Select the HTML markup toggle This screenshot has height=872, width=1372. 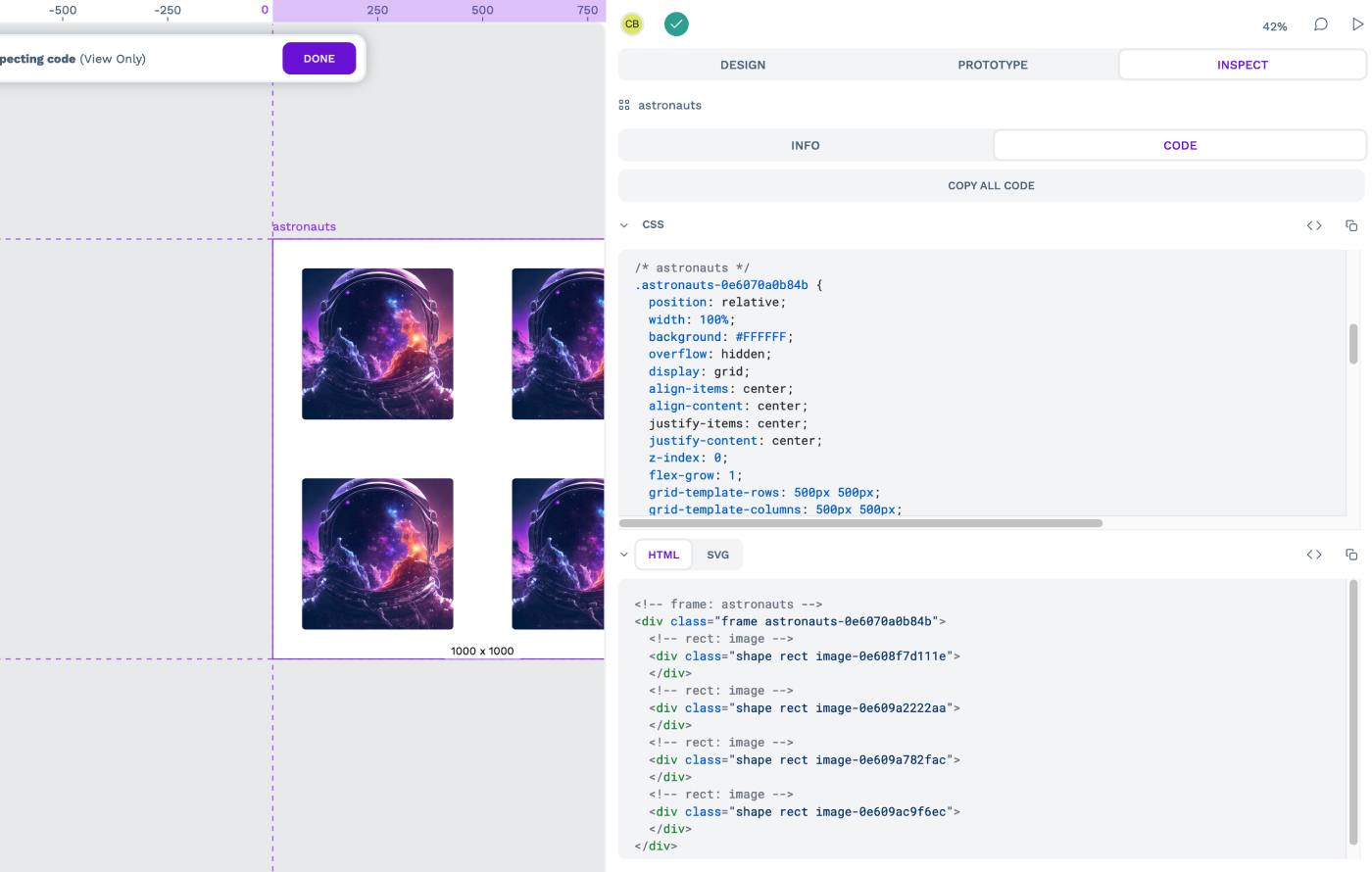coord(663,555)
